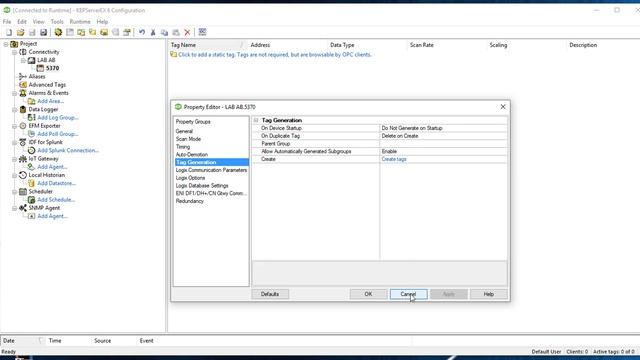
Task: Click Add Log Group link
Action: 58,118
